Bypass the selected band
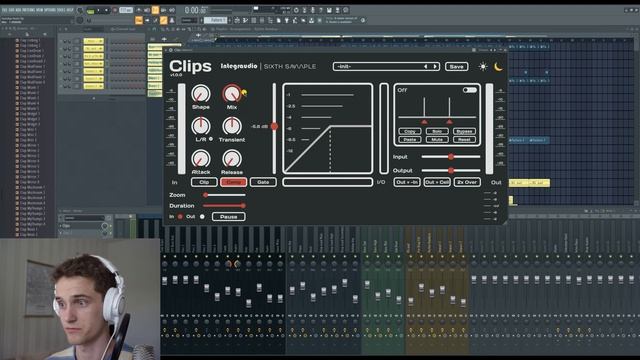640x360 pixels. point(464,131)
